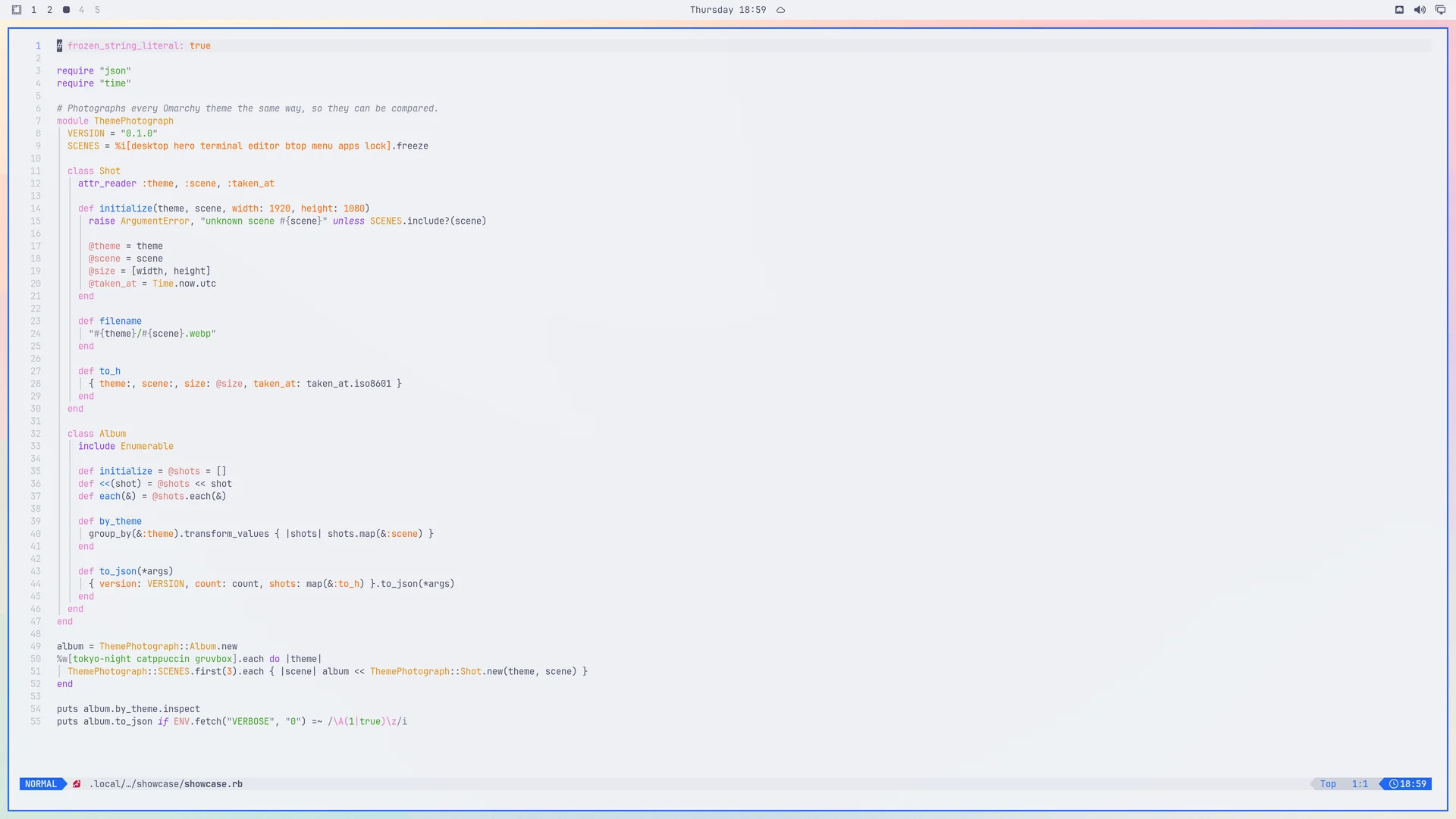The width and height of the screenshot is (1456, 819).
Task: Click the Top scroll position indicator
Action: pos(1328,784)
